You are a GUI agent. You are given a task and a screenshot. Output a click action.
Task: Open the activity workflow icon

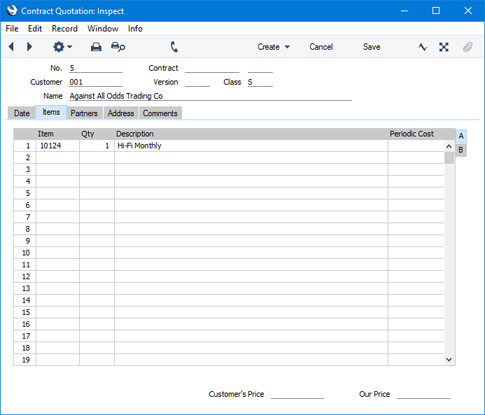(422, 47)
